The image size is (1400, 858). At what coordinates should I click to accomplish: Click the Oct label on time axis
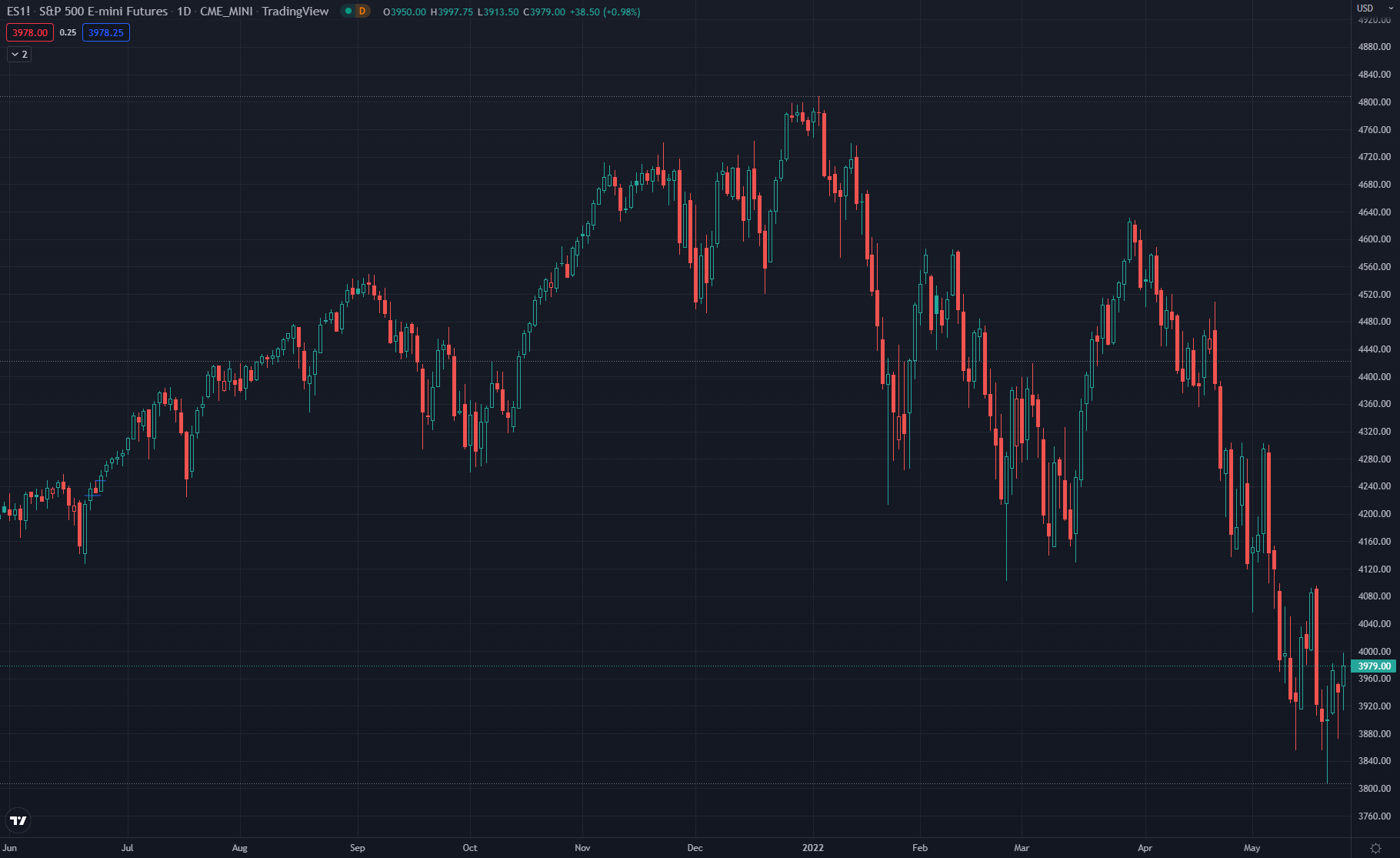470,848
